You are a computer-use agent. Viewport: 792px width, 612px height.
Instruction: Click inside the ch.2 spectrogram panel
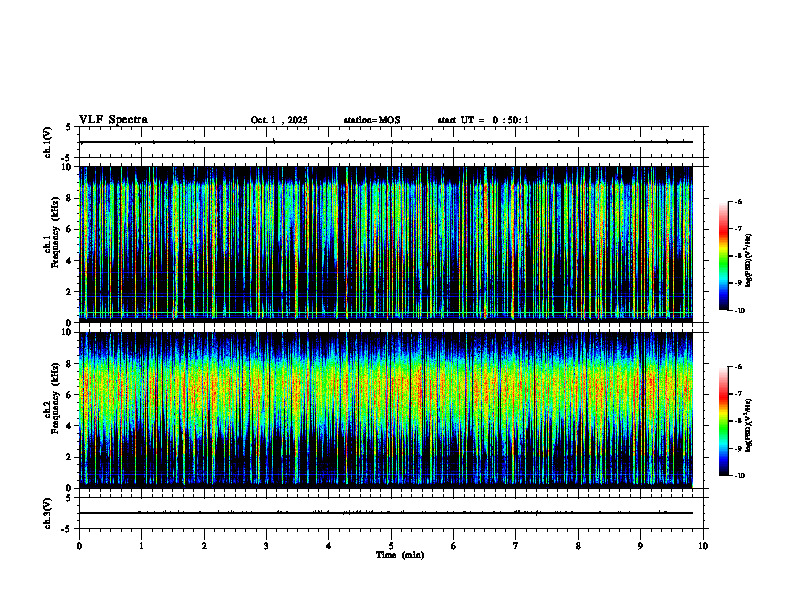[x=386, y=410]
